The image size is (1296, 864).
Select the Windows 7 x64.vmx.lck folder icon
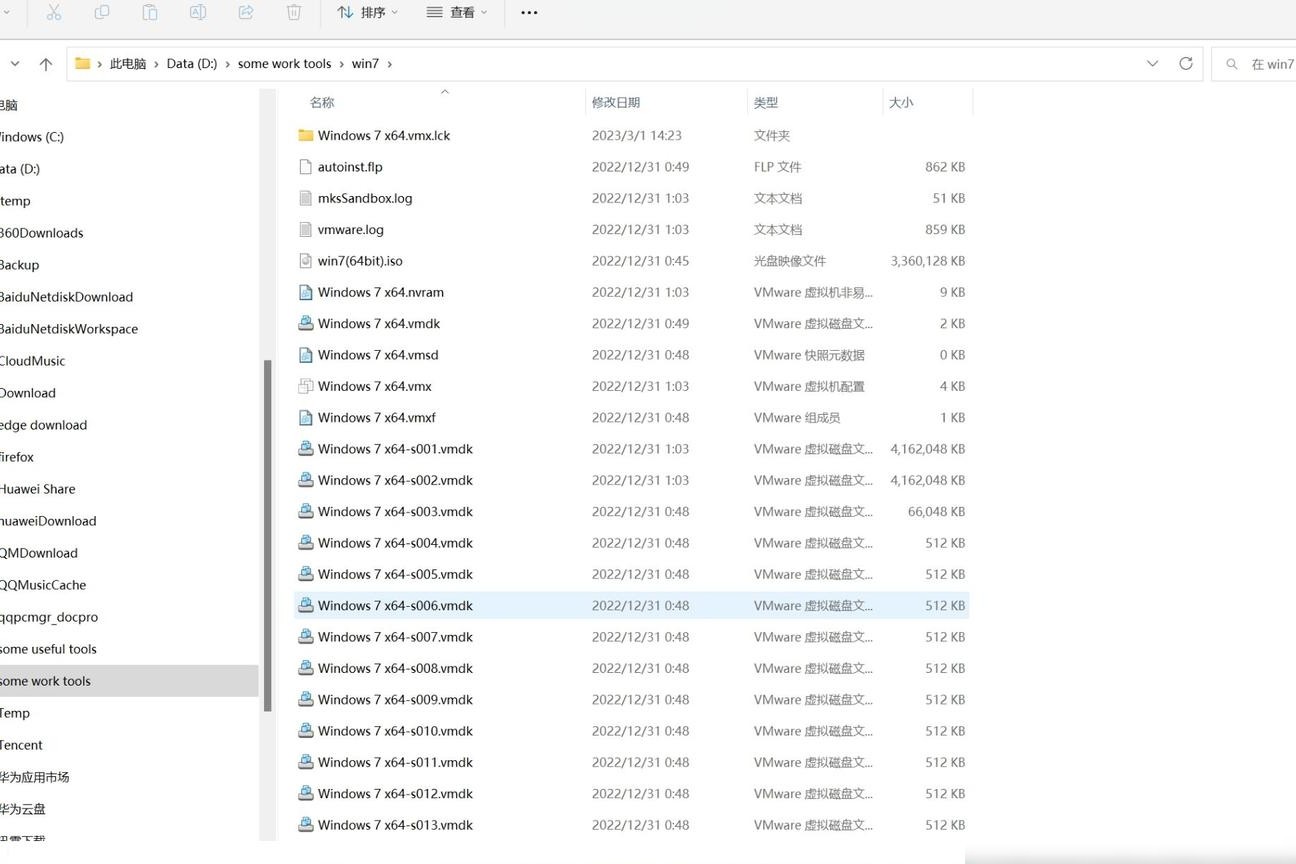306,135
